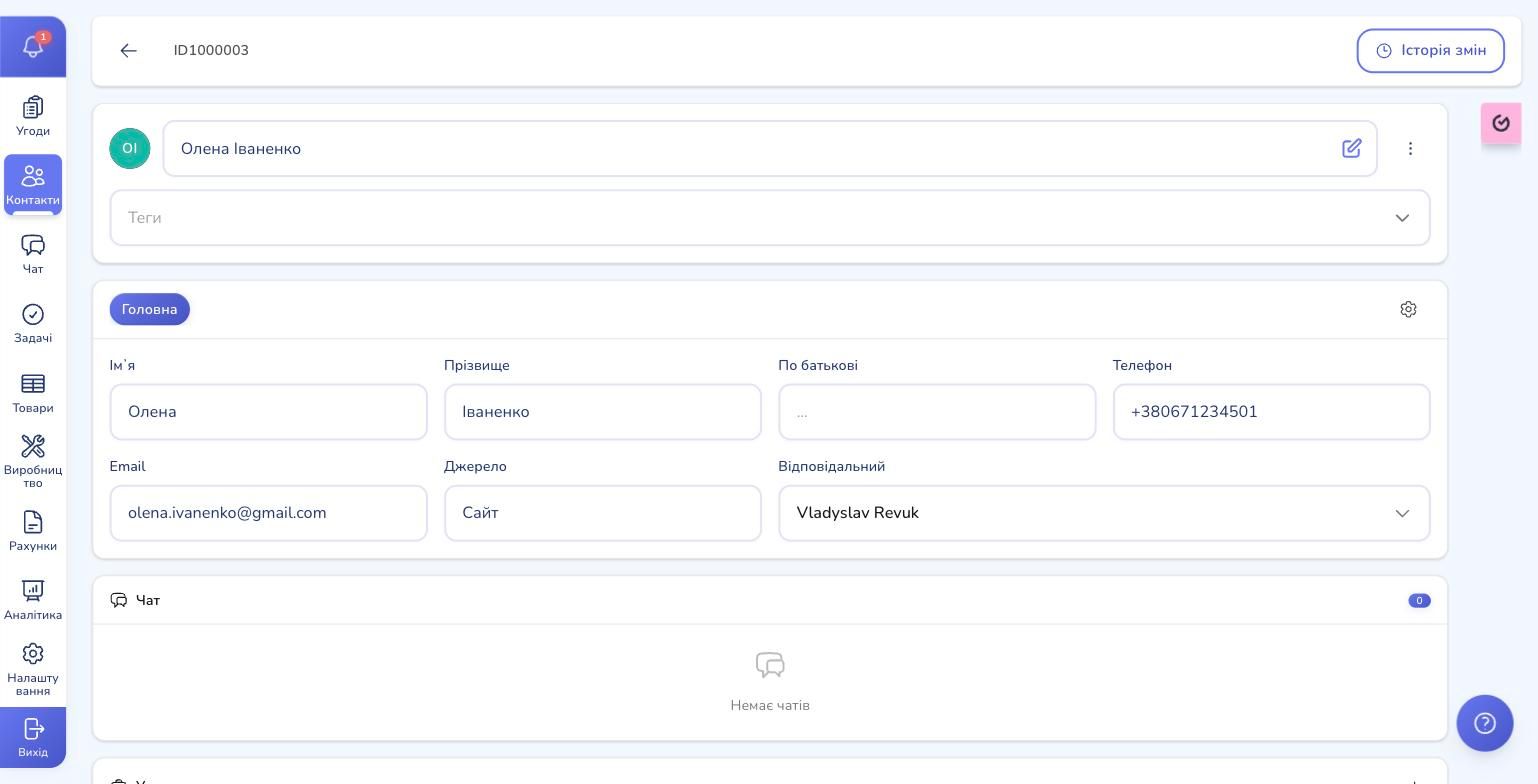Expand the Теги dropdown

pyautogui.click(x=770, y=217)
